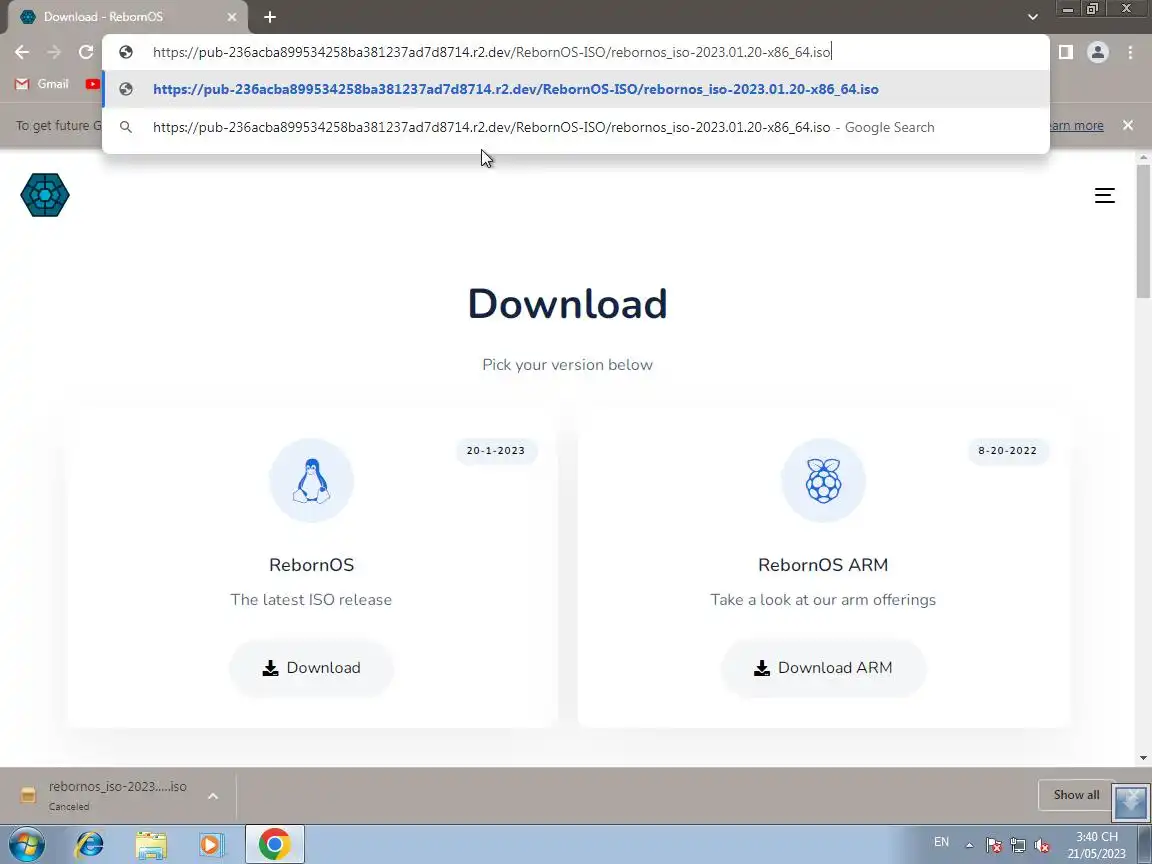Viewport: 1152px width, 864px height.
Task: Click the vertical page scrollbar thumb
Action: [1143, 231]
